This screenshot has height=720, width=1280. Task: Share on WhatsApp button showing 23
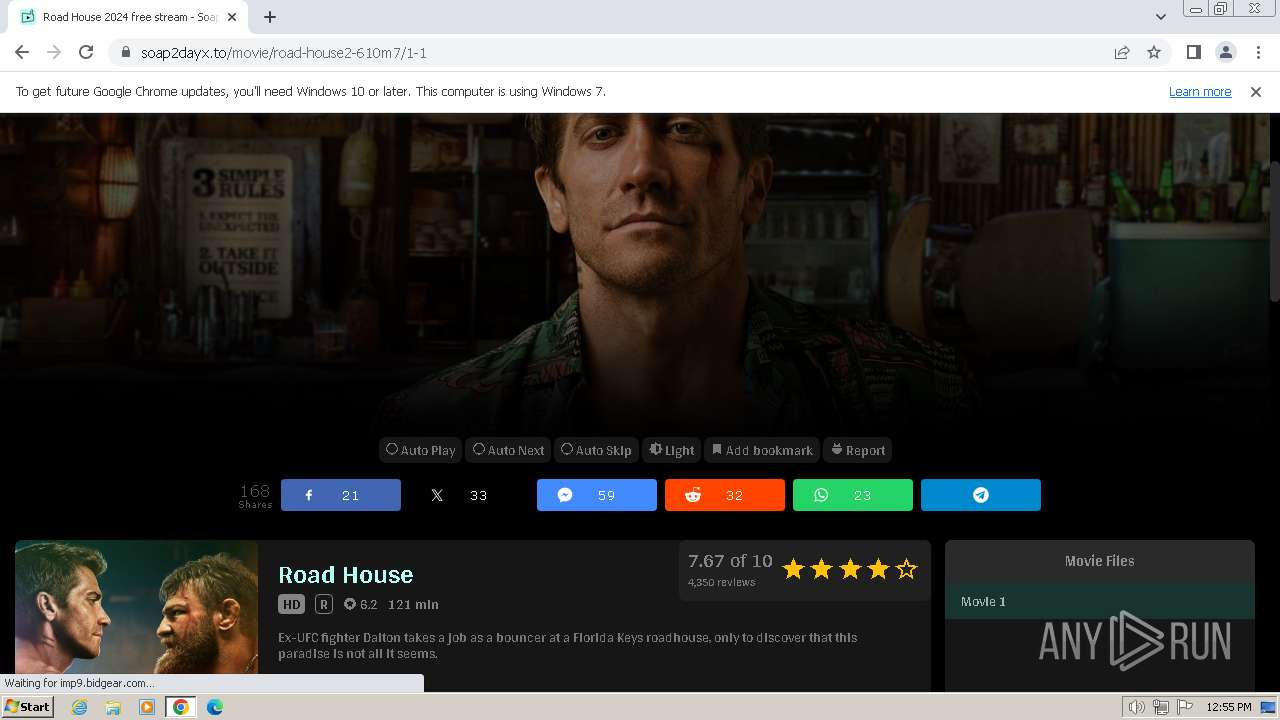point(853,495)
